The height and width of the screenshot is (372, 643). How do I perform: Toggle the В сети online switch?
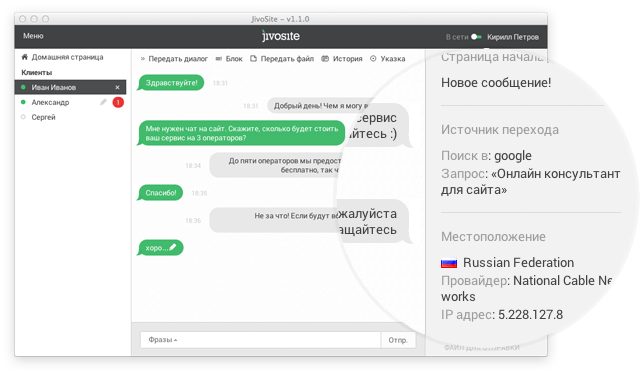point(476,37)
